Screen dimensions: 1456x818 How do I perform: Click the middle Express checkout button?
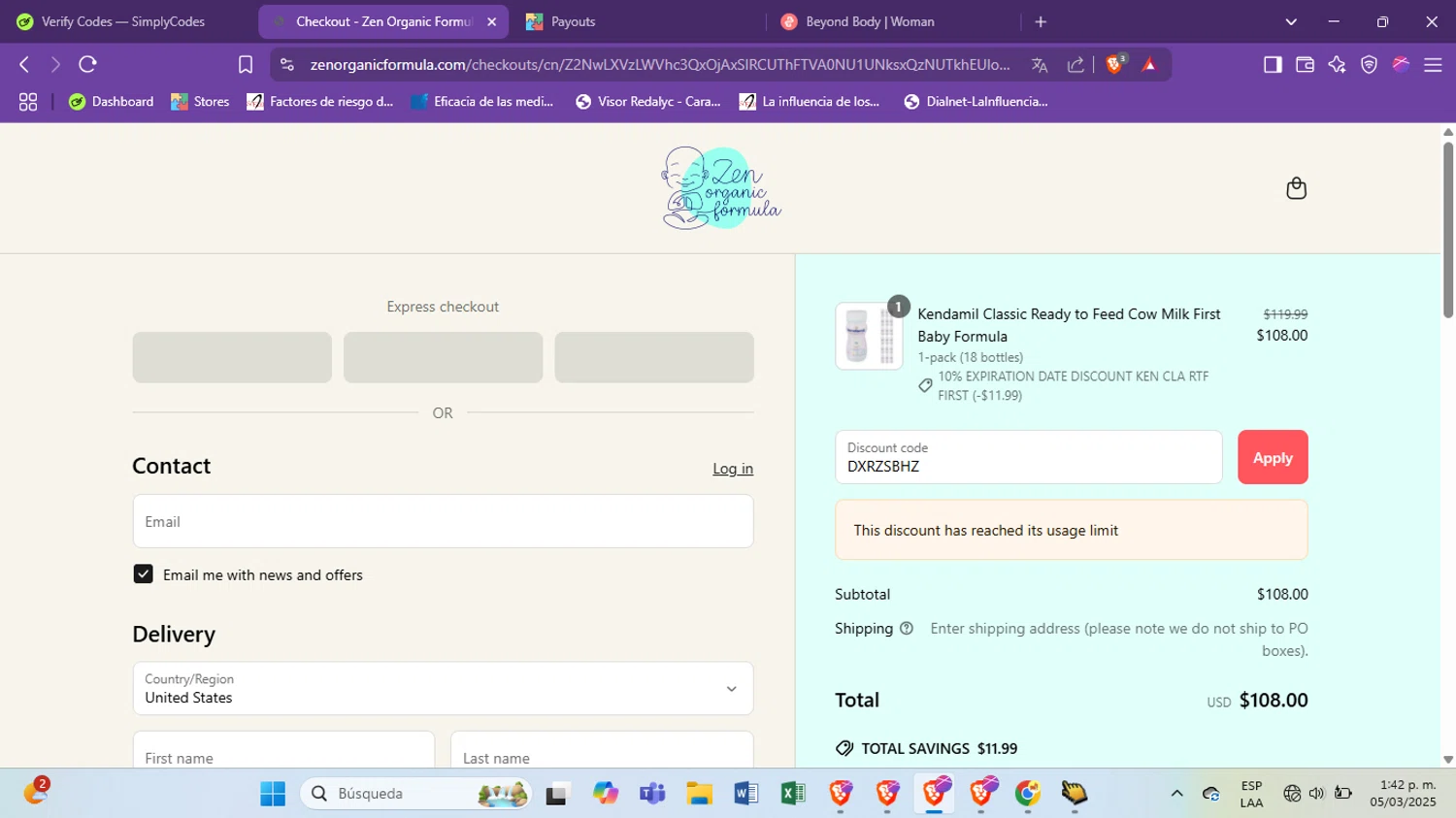tap(443, 357)
